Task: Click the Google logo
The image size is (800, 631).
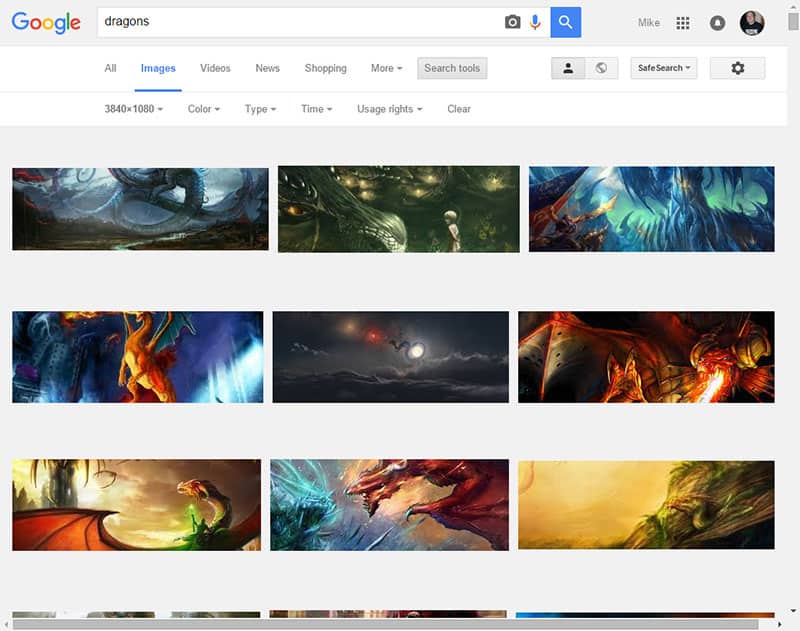Action: coord(46,22)
